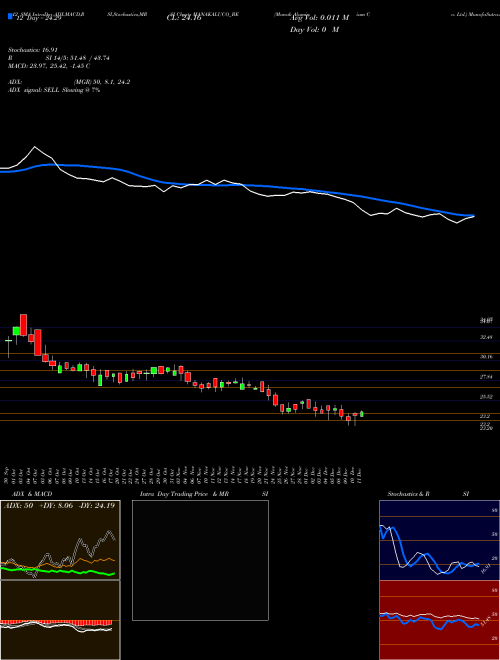Click the 27.84 price axis label
This screenshot has width=500, height=660.
(486, 377)
